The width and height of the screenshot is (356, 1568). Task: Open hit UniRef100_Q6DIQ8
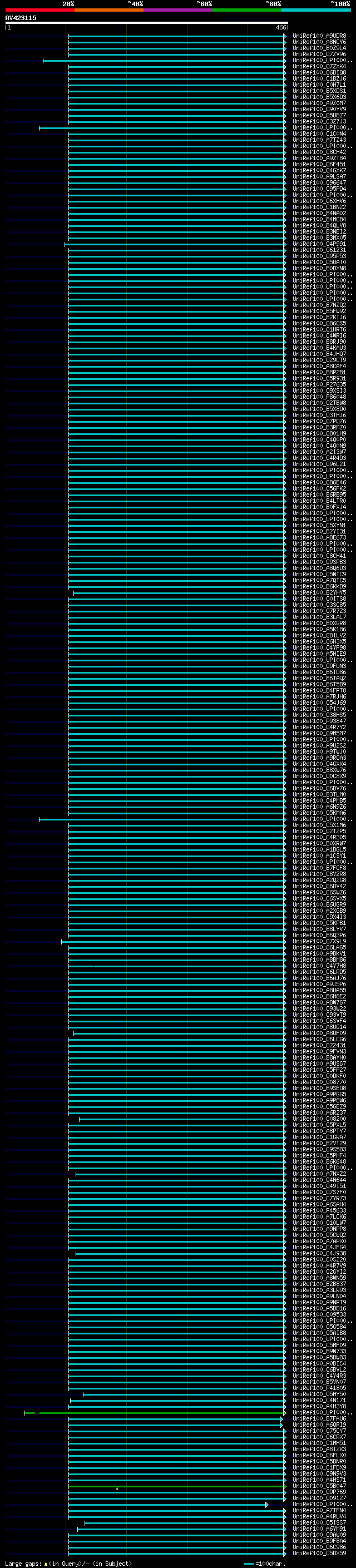pos(319,72)
